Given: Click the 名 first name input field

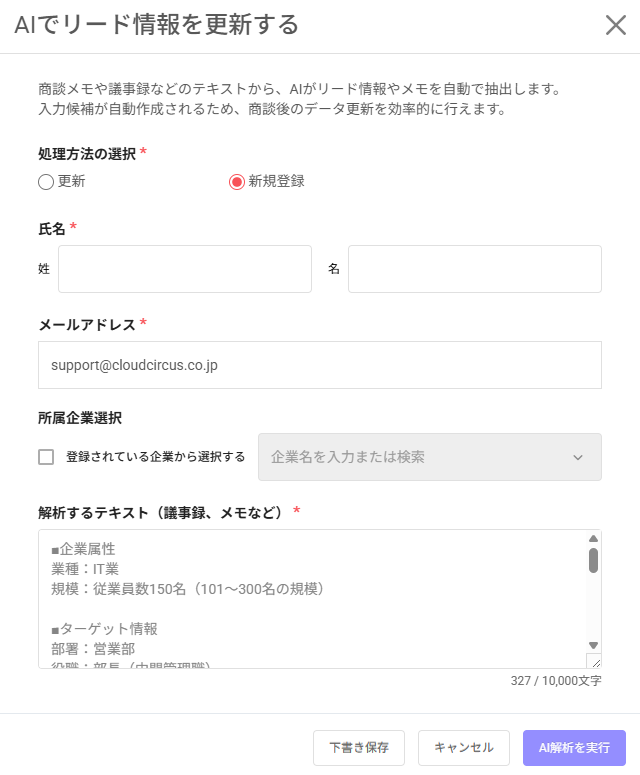Looking at the screenshot, I should coord(474,269).
